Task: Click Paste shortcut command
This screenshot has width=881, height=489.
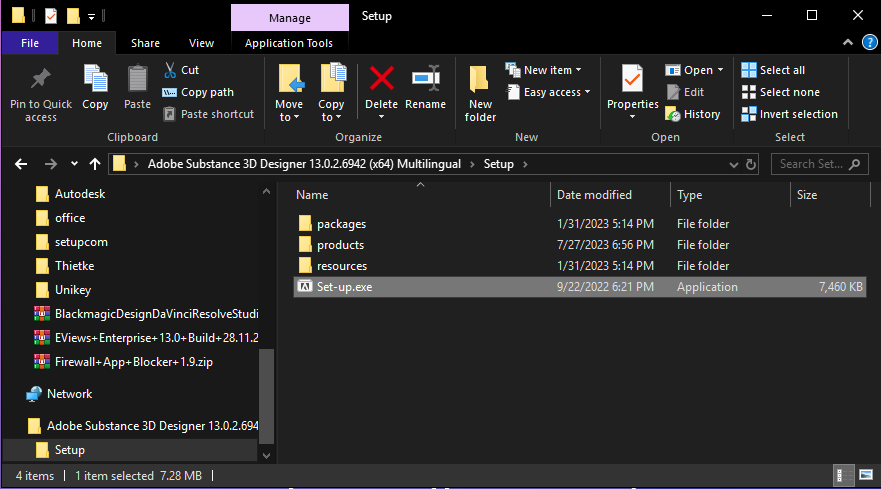Action: coord(208,114)
